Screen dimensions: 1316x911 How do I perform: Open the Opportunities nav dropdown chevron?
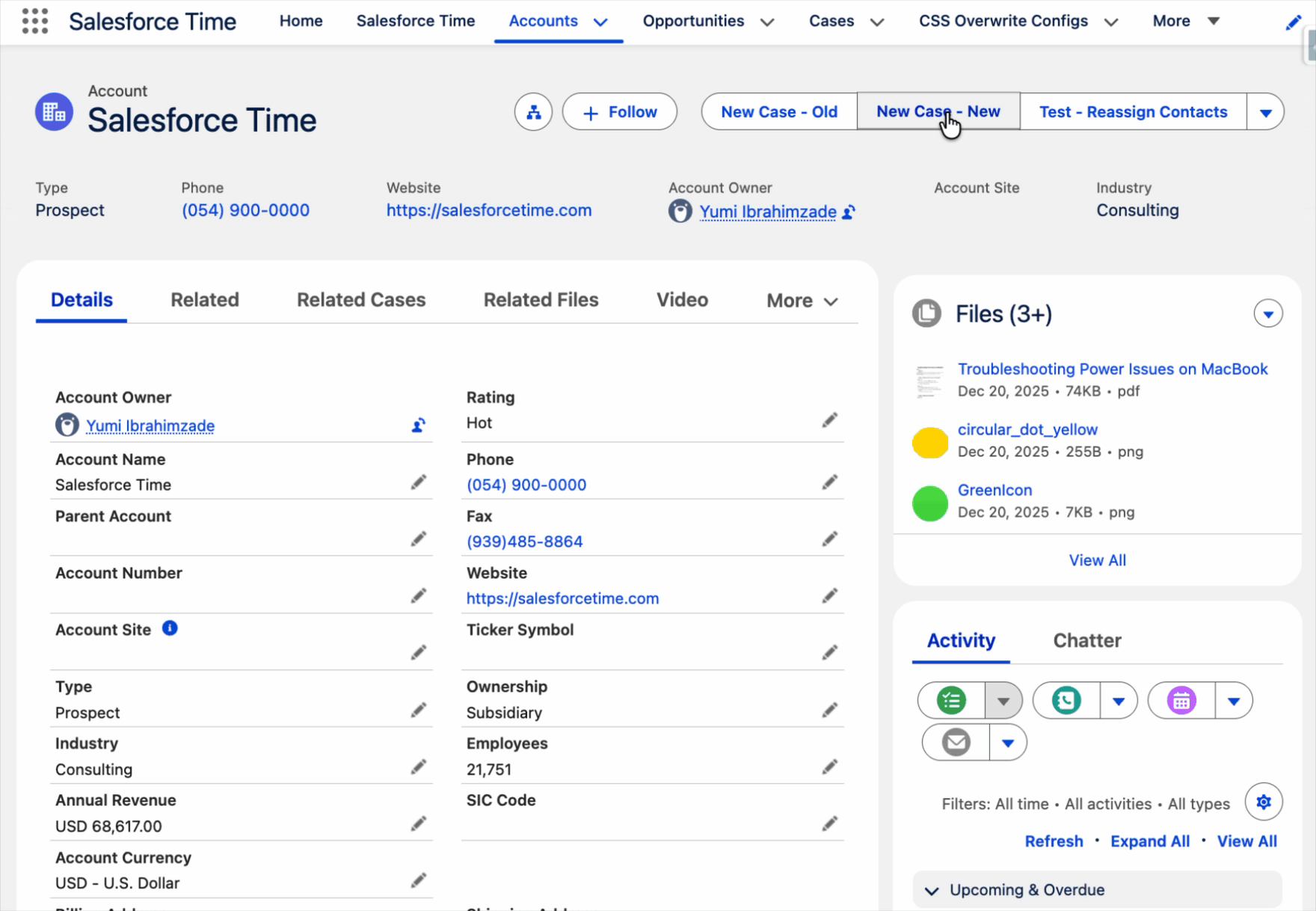[767, 22]
